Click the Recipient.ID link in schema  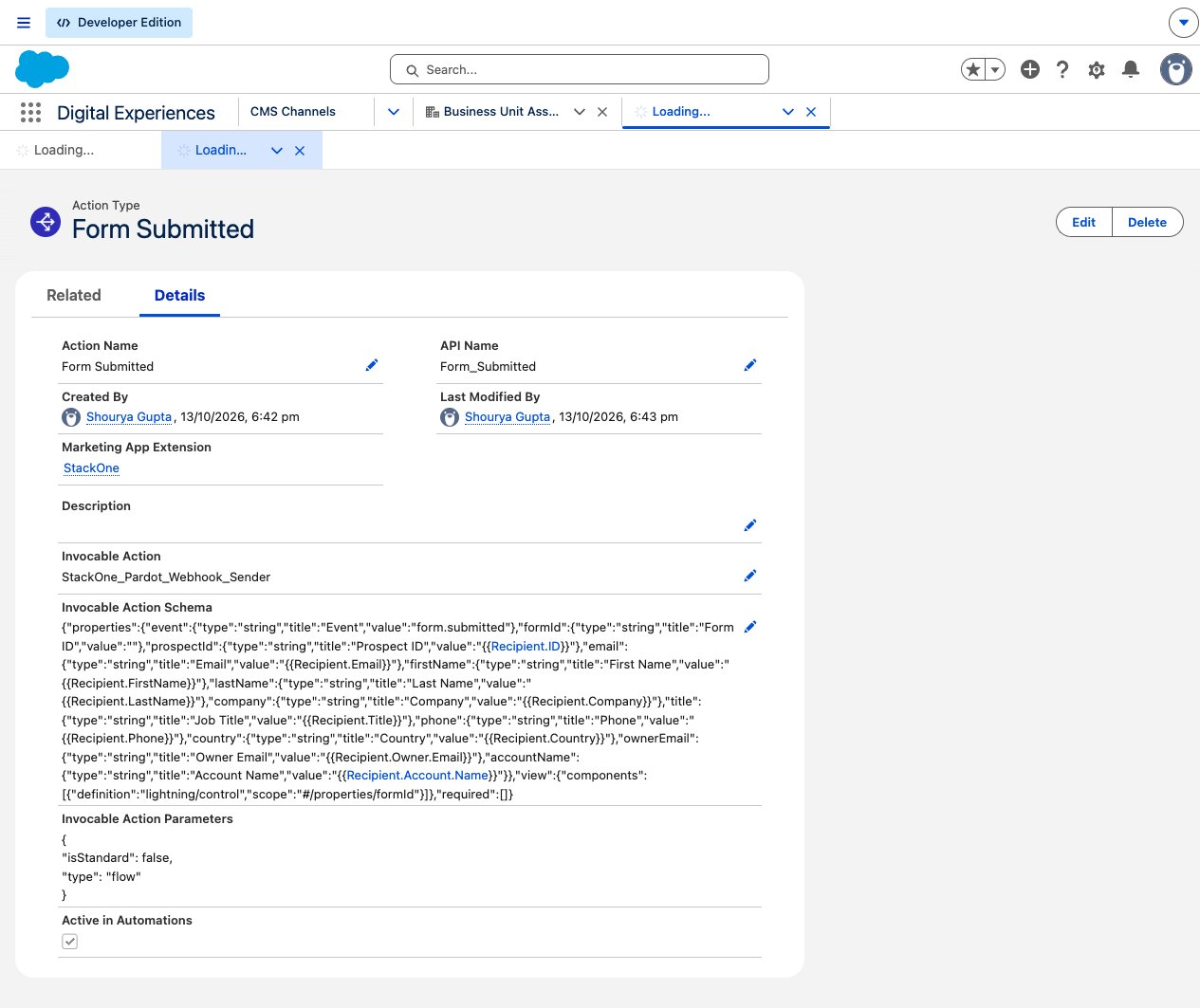click(526, 647)
